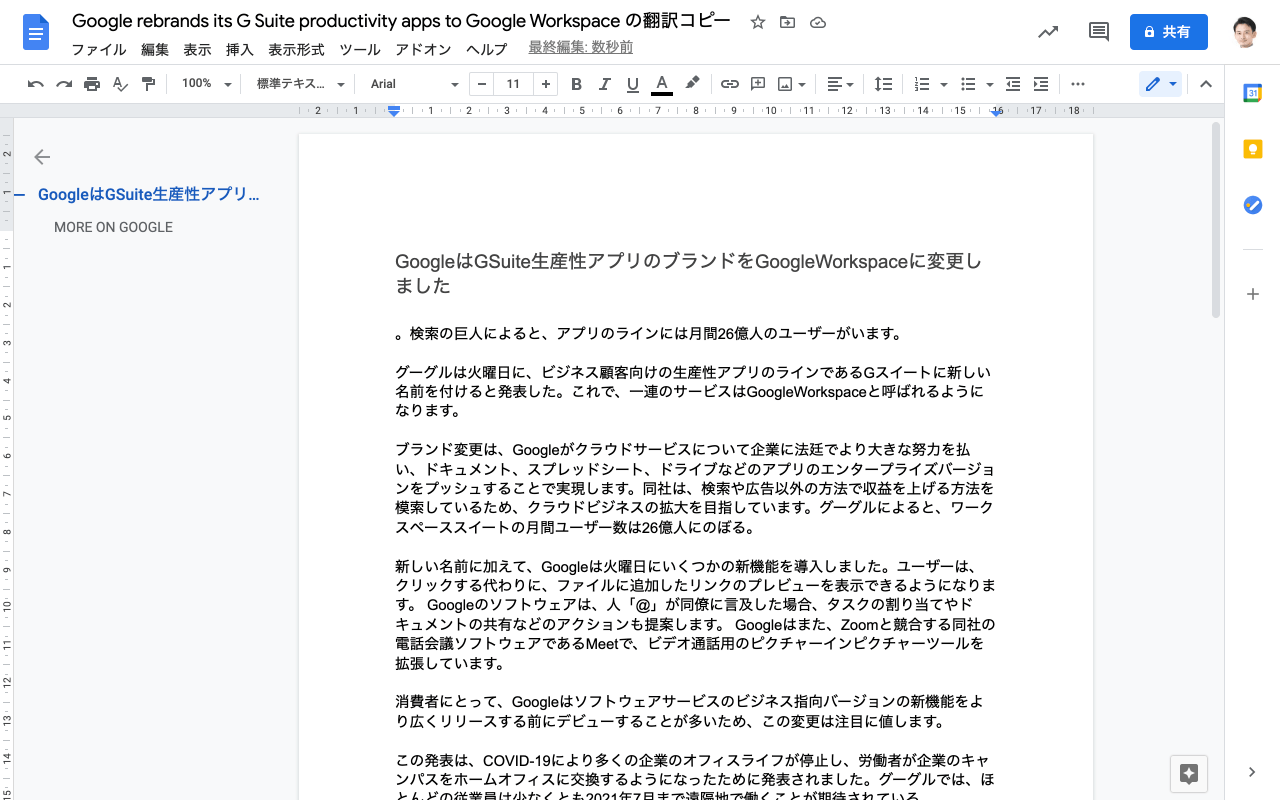Add a comment from the toolbar
1280x800 pixels.
click(x=758, y=84)
